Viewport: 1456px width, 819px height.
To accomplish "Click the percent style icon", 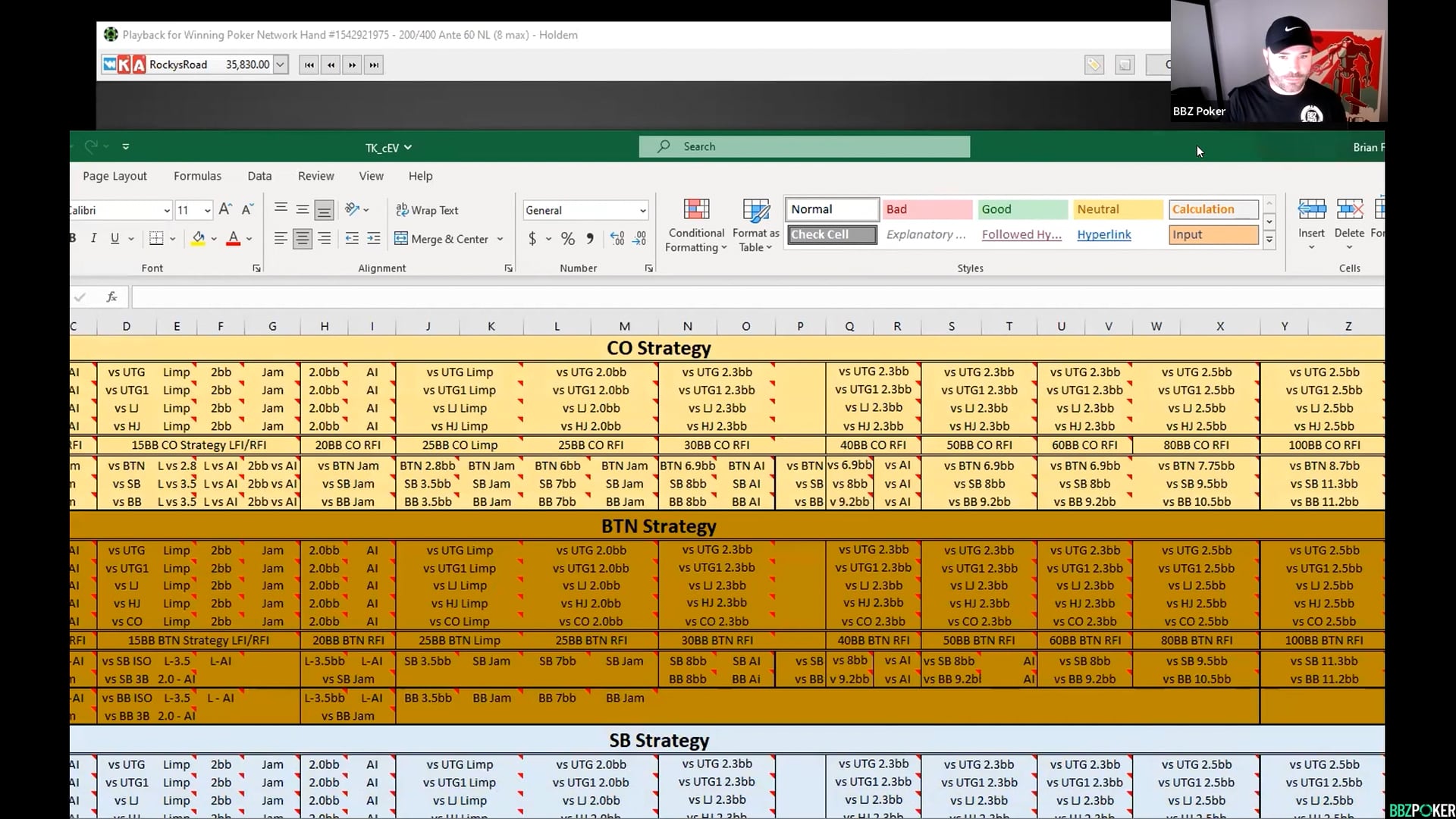I will click(567, 239).
